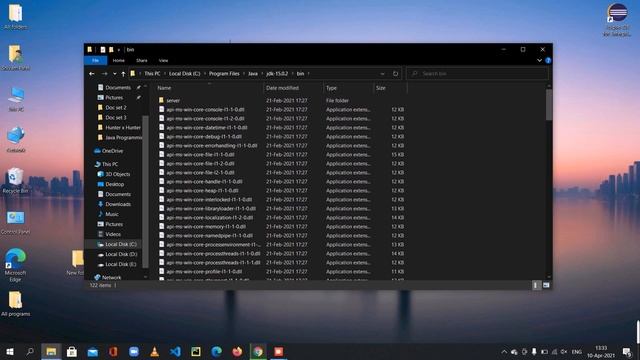Navigate to Program Files in breadcrumb
The width and height of the screenshot is (640, 360).
click(224, 74)
